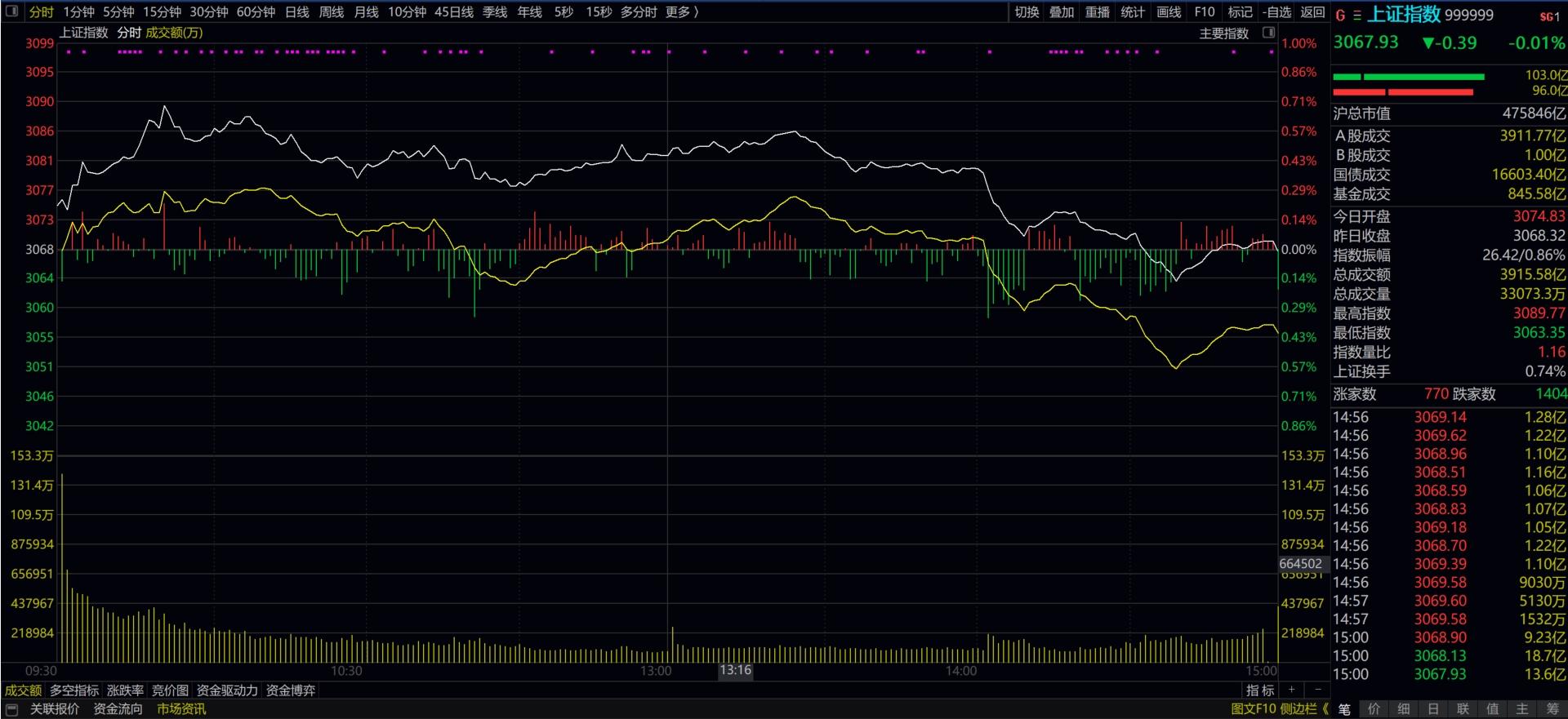1568x719 pixels.
Task: Open the green list menu icon
Action: tap(1356, 15)
